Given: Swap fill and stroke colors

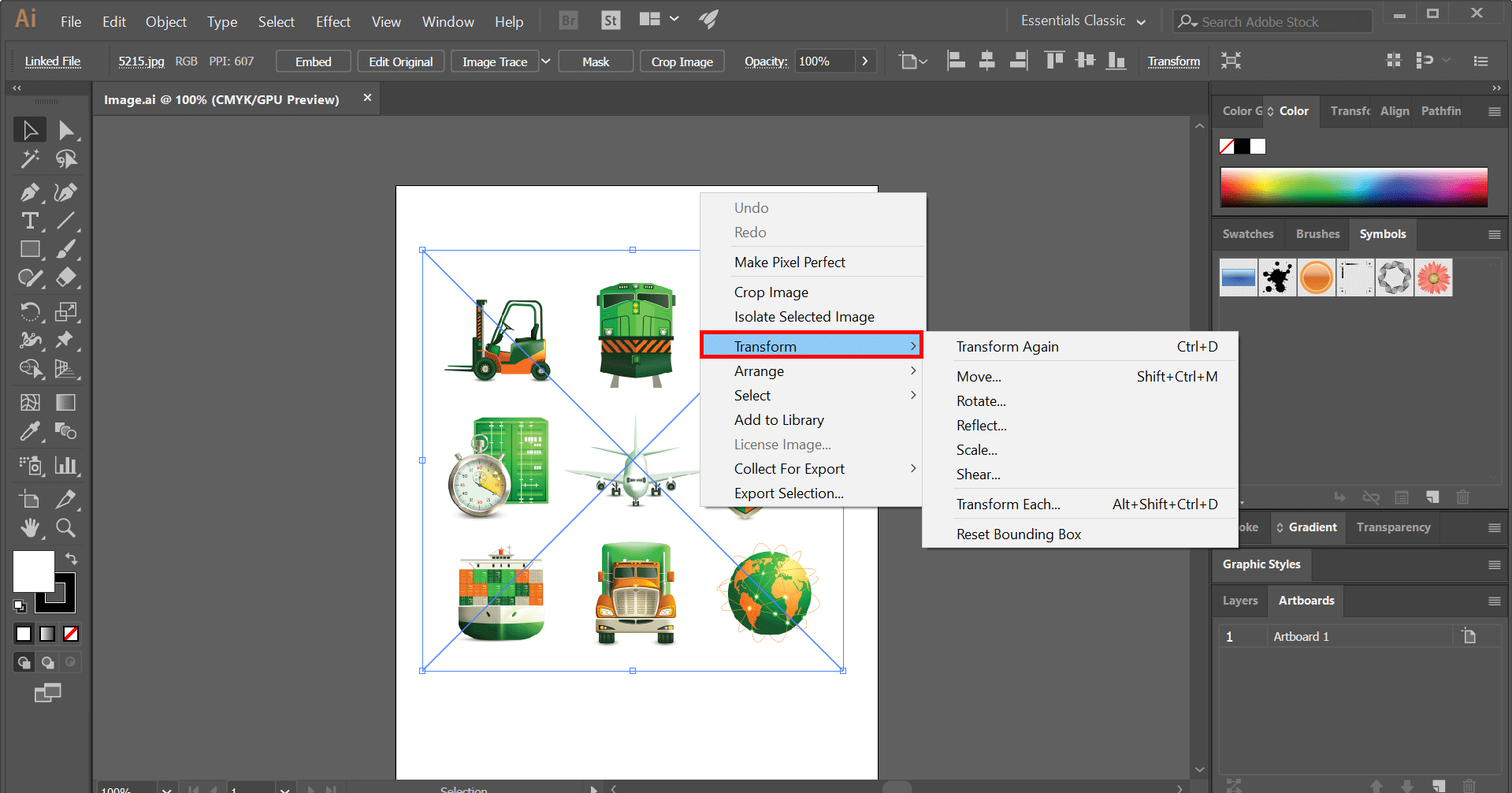Looking at the screenshot, I should [71, 559].
